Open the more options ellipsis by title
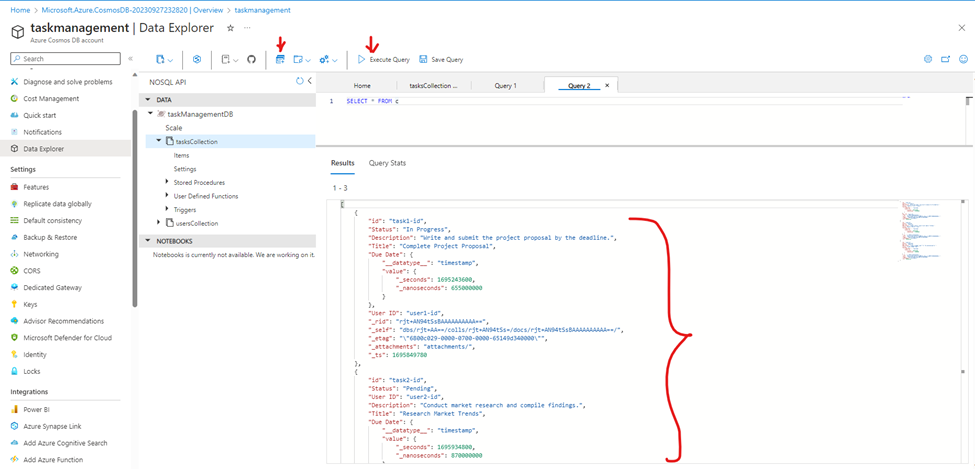 click(x=247, y=28)
